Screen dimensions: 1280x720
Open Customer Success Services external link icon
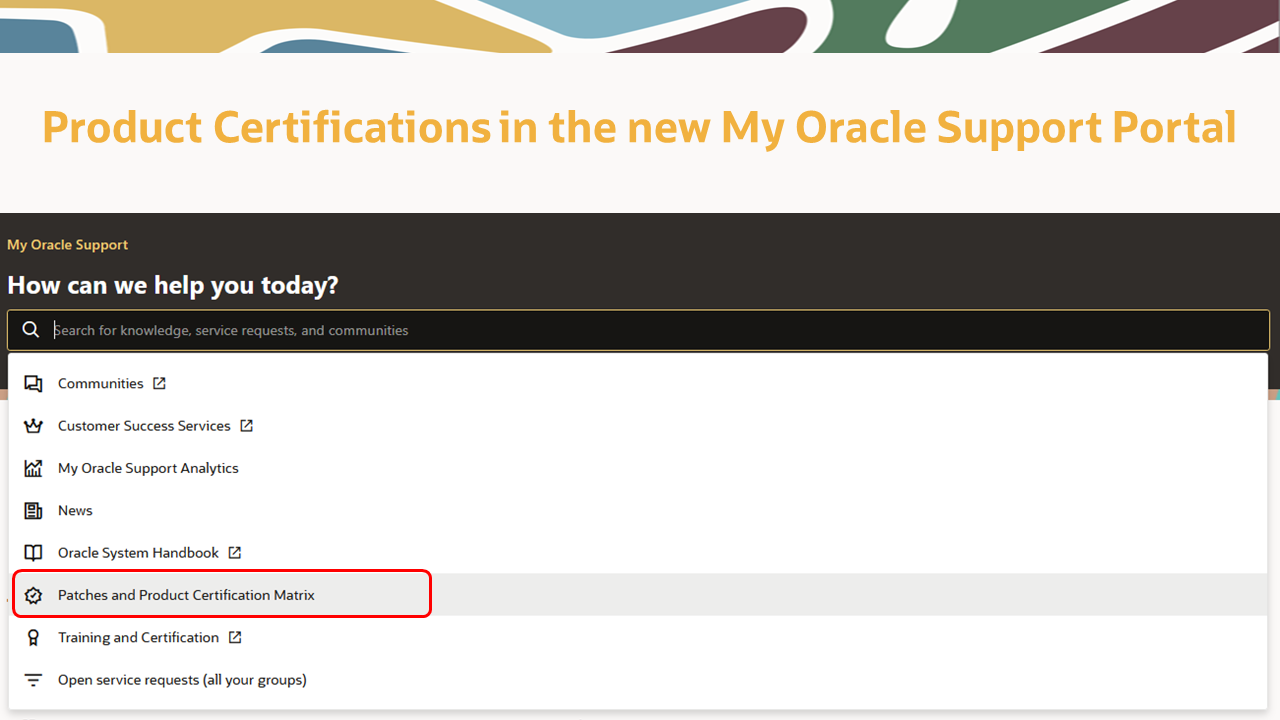(x=246, y=424)
